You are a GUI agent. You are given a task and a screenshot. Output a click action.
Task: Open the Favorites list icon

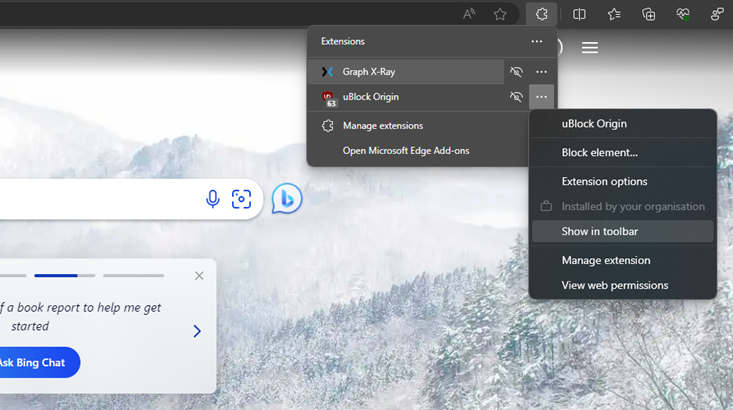click(614, 14)
